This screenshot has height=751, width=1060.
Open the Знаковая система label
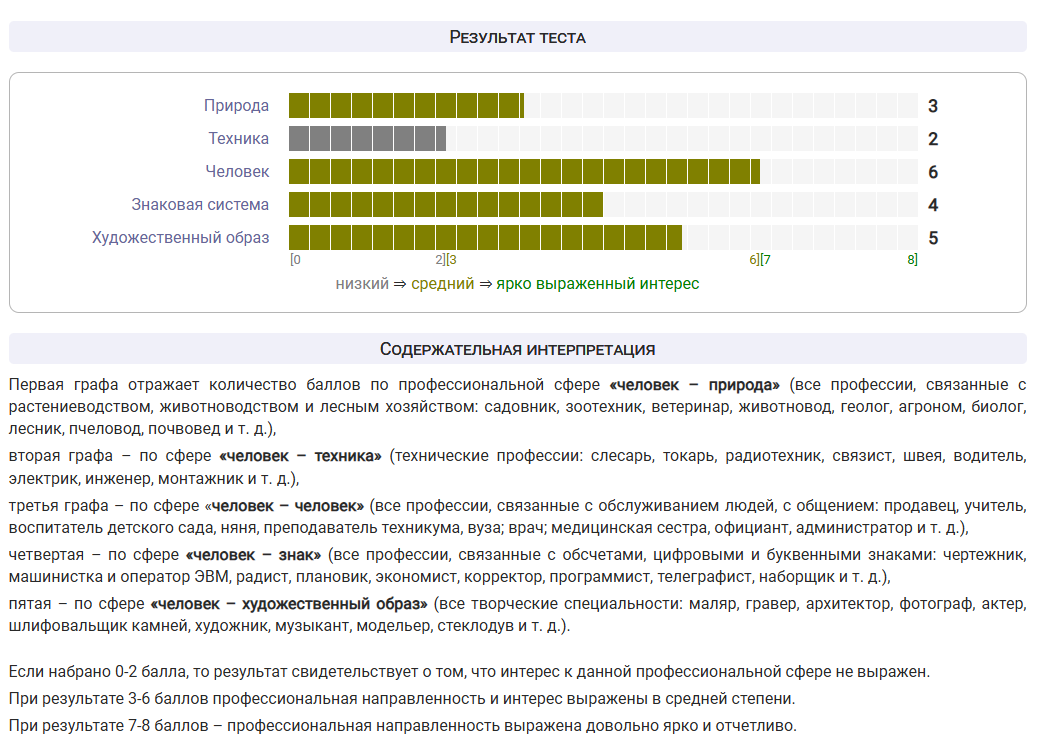200,204
